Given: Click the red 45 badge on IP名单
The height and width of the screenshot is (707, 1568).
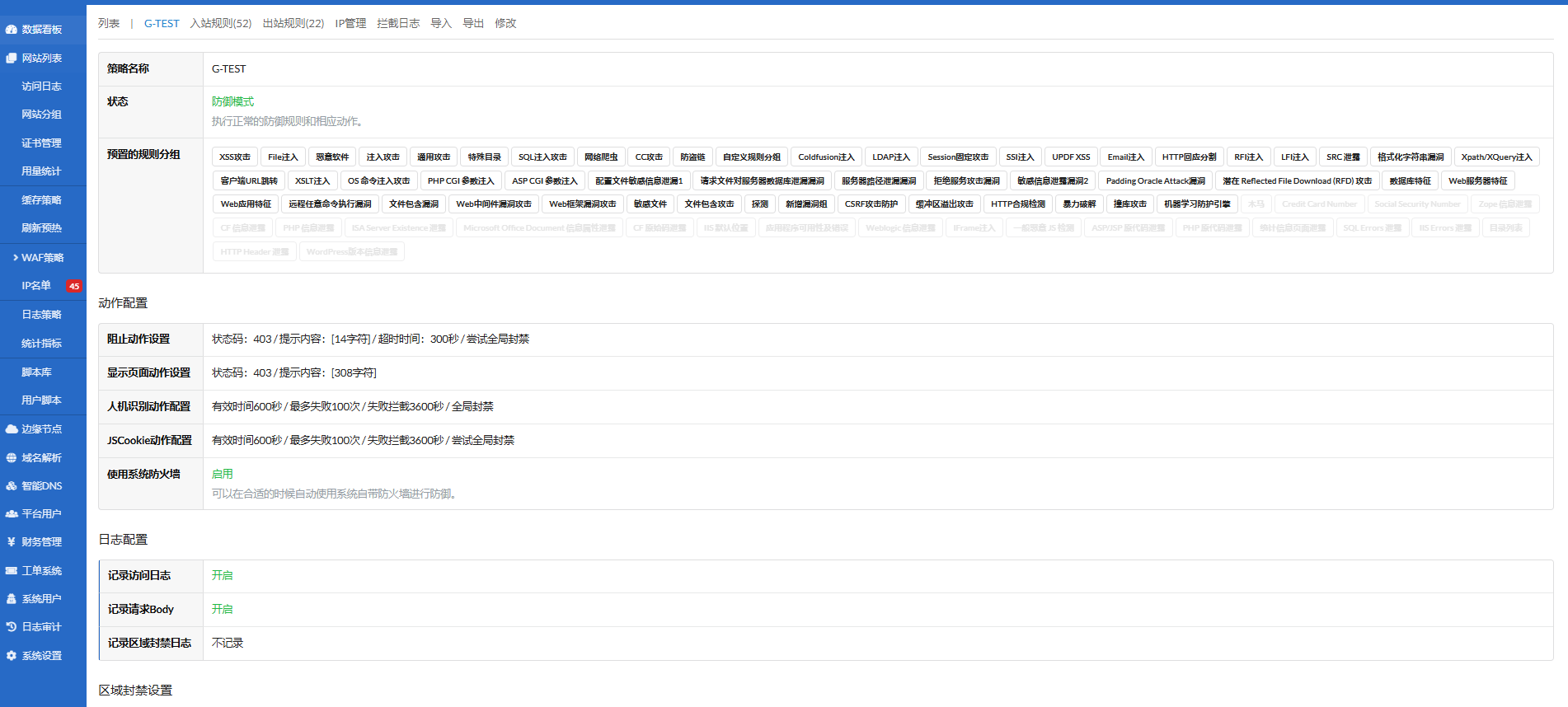Looking at the screenshot, I should 74,287.
